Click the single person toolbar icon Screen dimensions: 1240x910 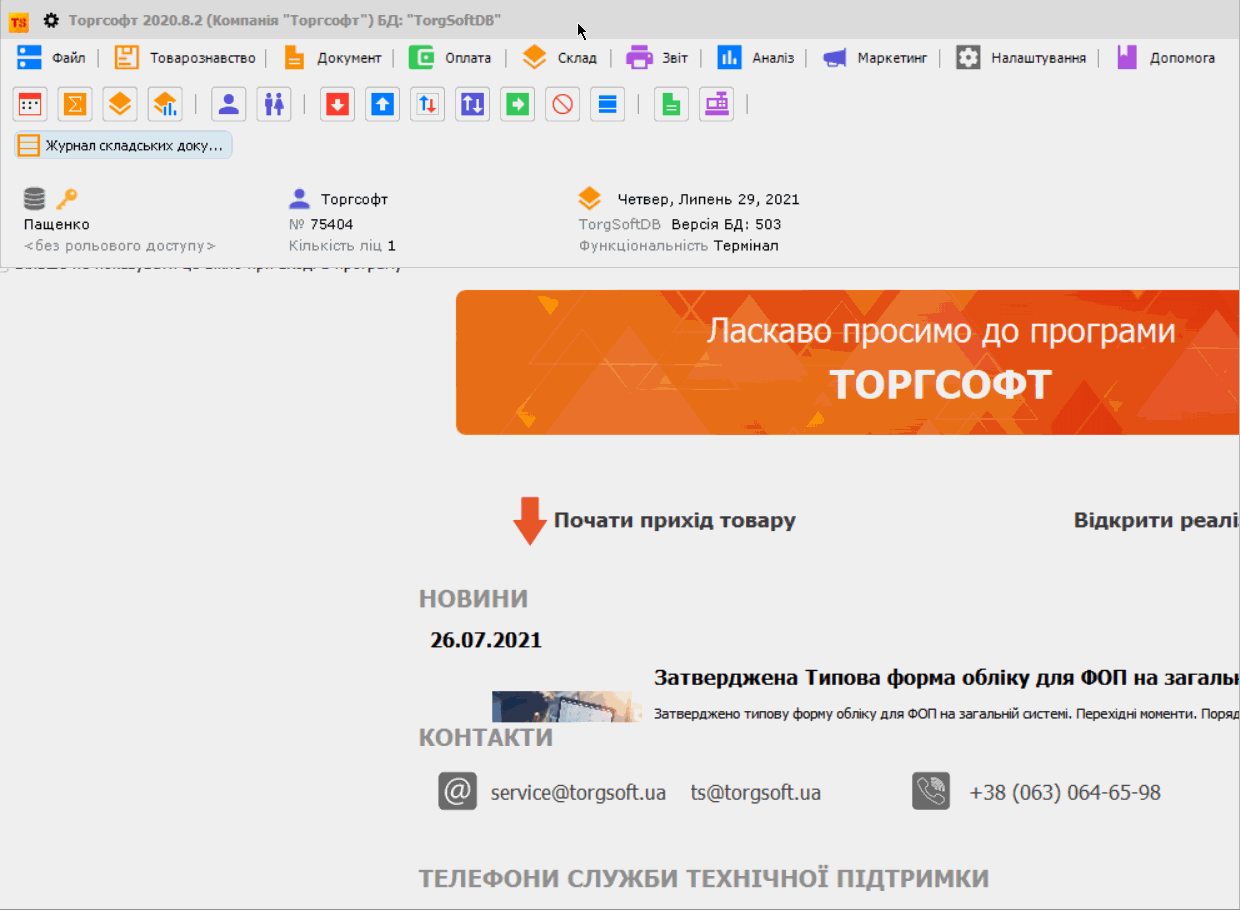tap(229, 104)
